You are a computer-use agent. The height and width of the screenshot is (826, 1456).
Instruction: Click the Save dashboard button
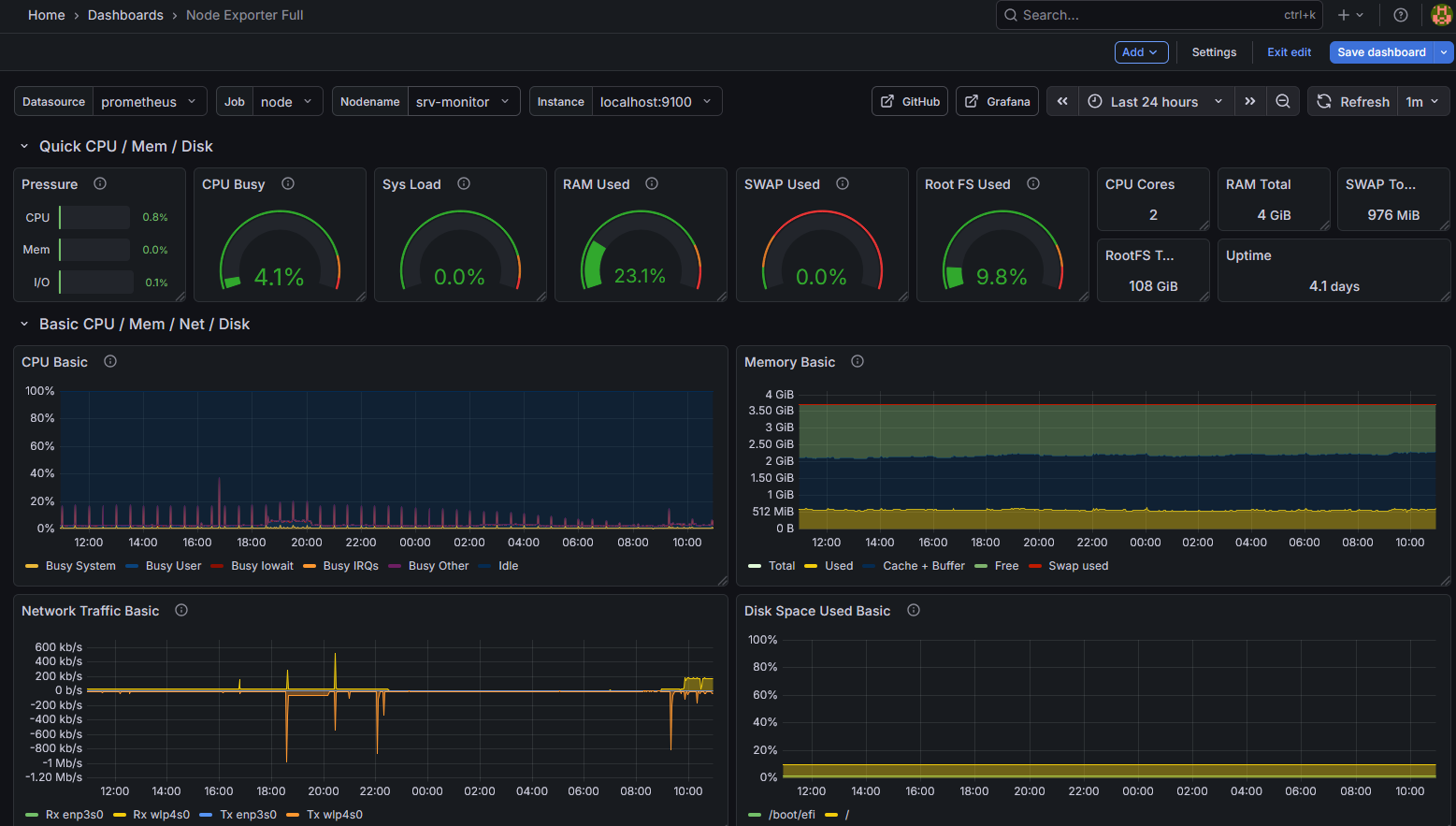[x=1381, y=52]
